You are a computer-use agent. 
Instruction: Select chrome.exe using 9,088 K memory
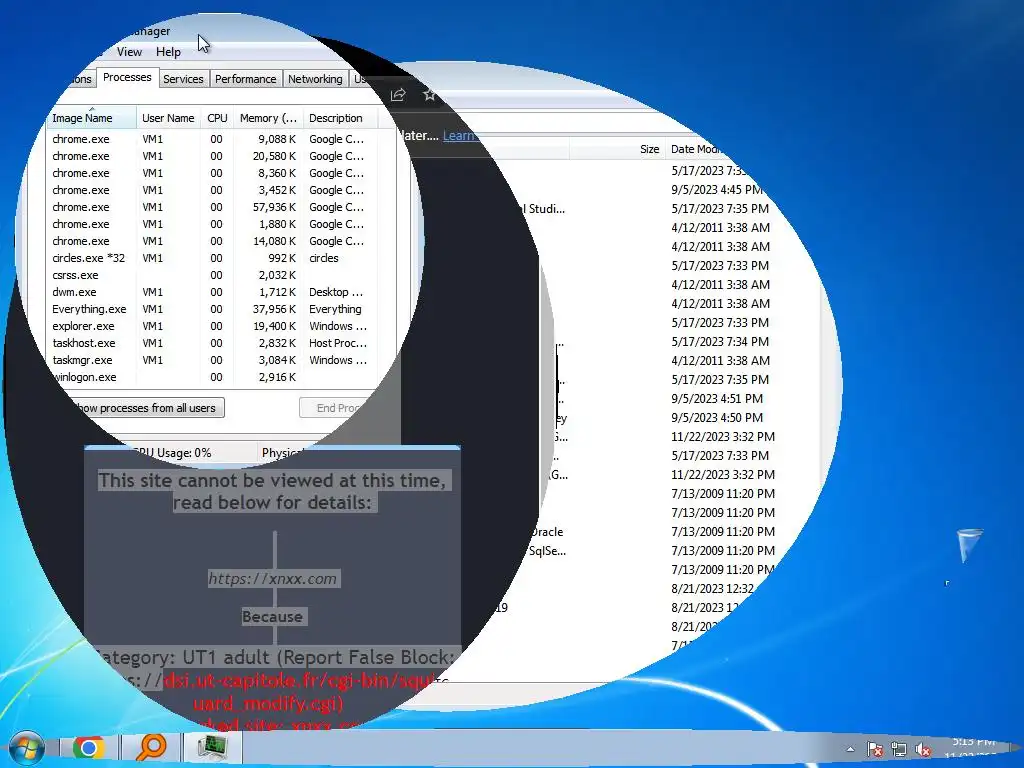pos(210,139)
